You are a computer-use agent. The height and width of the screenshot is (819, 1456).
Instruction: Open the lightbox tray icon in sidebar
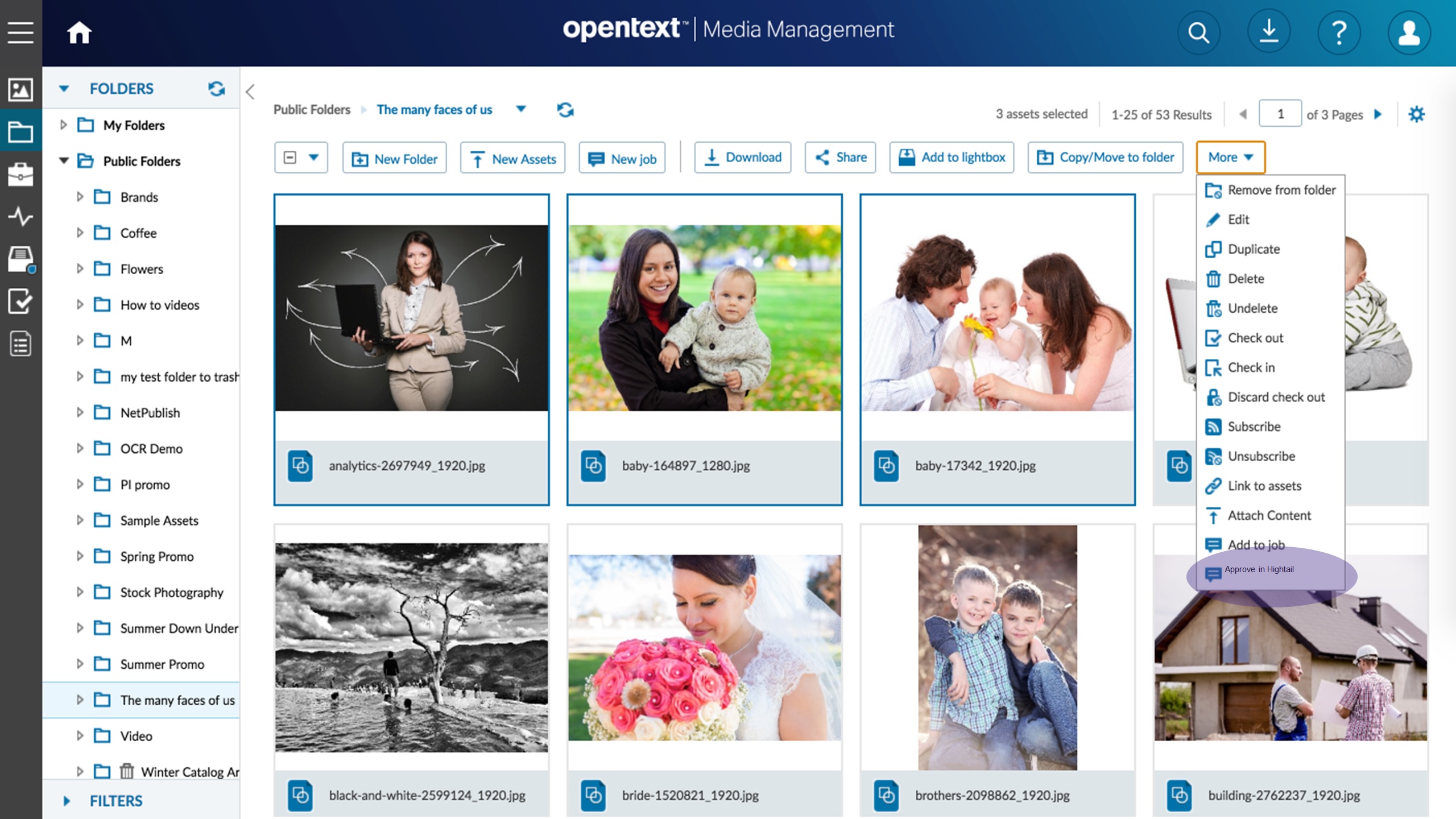click(22, 259)
